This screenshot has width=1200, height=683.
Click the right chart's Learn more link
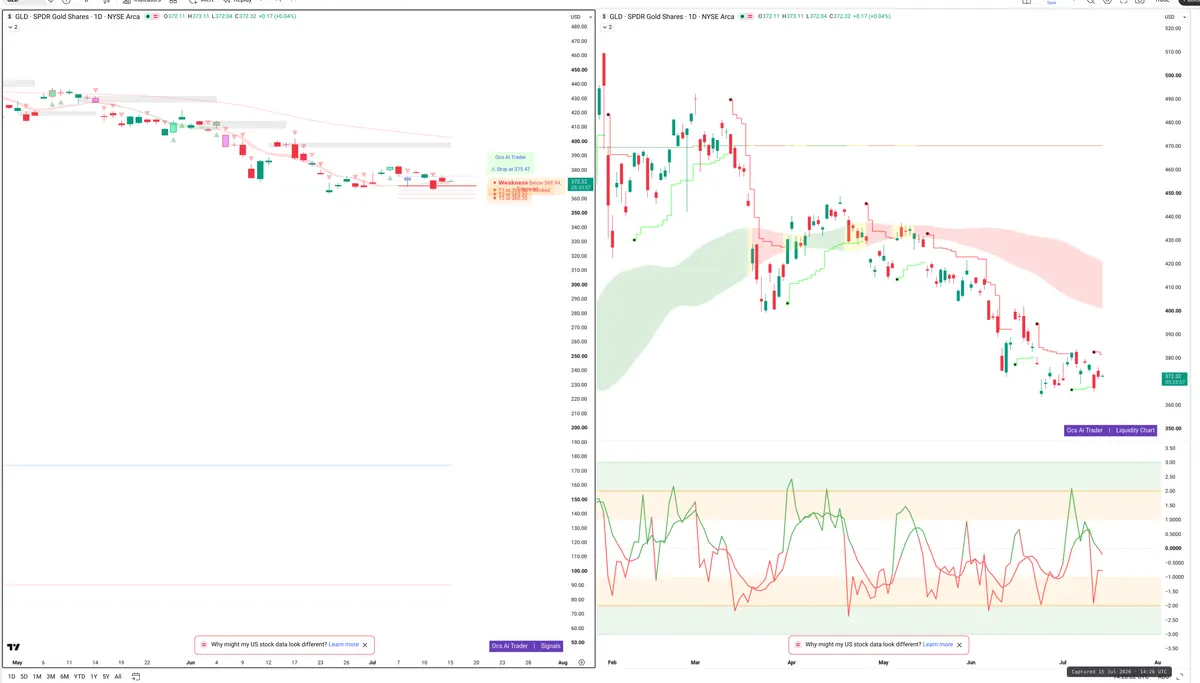click(937, 645)
